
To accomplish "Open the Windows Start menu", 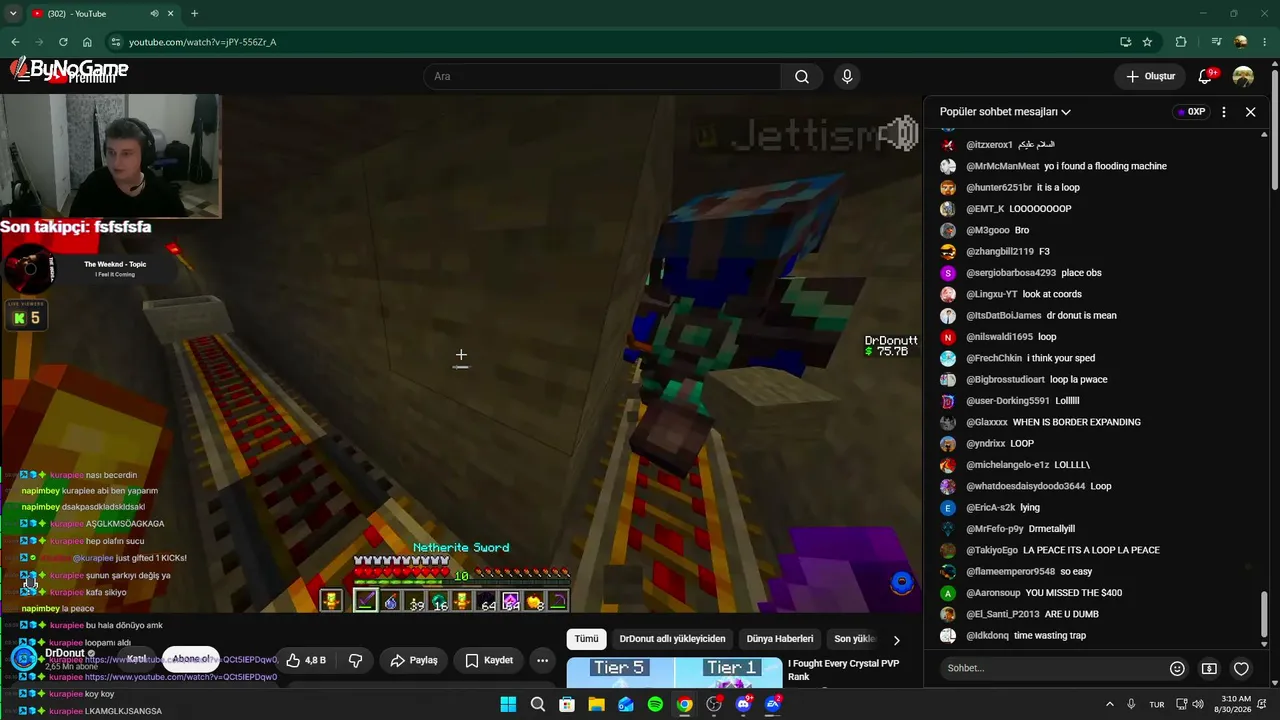I will [x=508, y=704].
